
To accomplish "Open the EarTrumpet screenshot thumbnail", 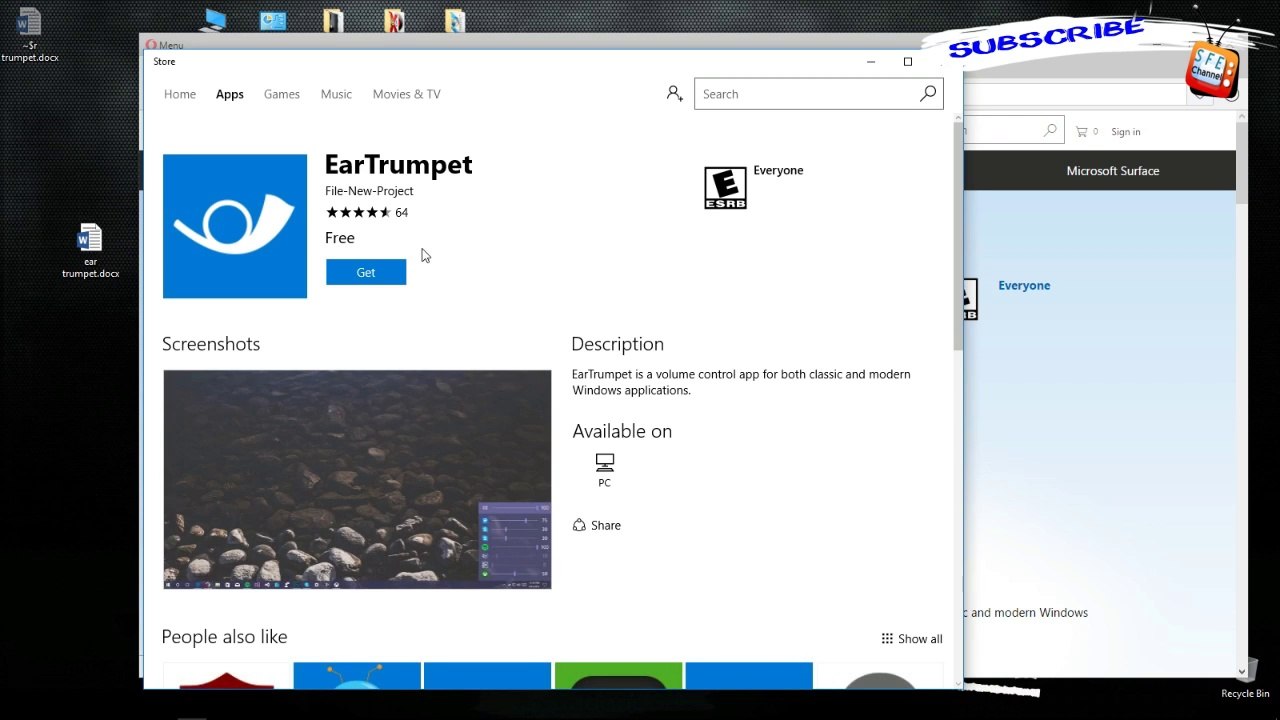I will point(357,480).
